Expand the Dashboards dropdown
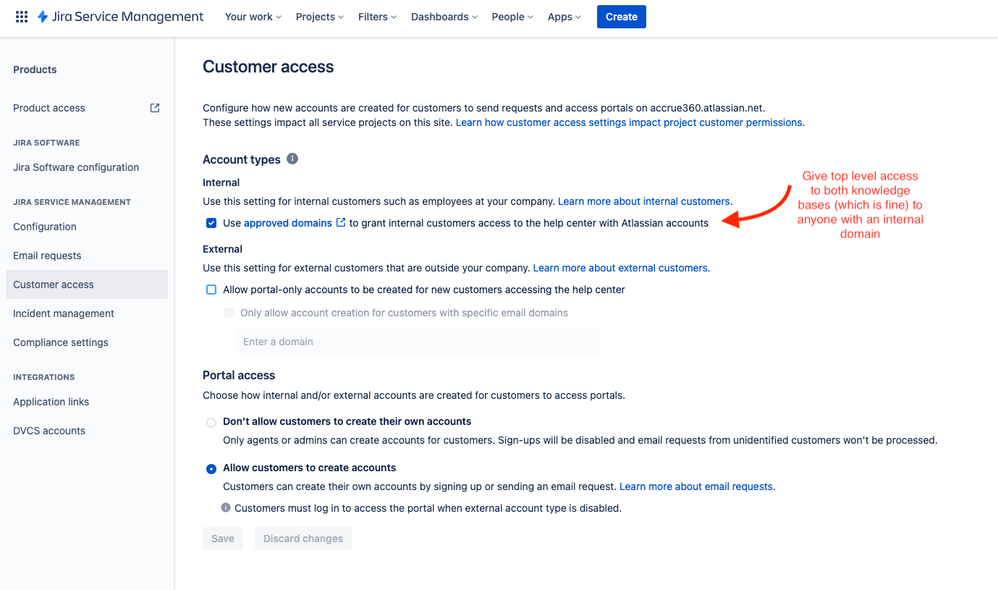Viewport: 998px width, 590px height. click(444, 17)
